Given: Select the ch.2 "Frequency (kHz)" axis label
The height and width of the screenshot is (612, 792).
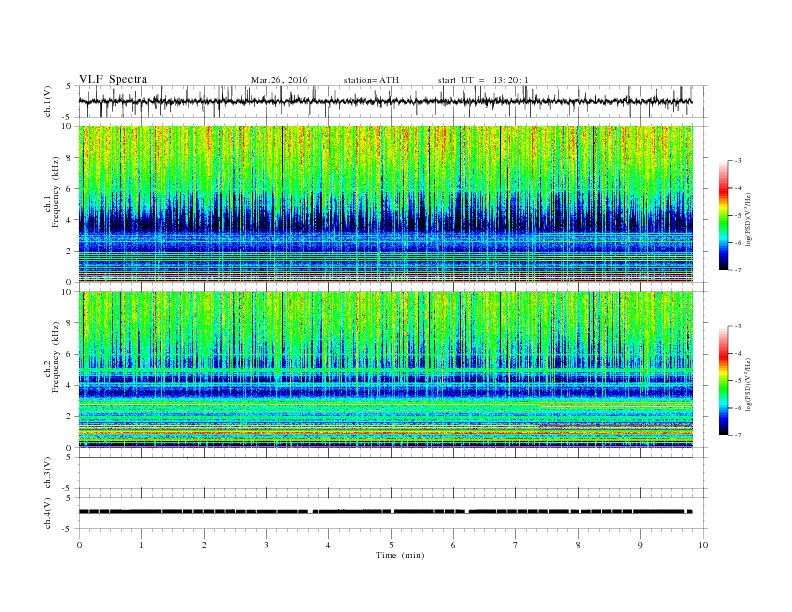Looking at the screenshot, I should pos(56,358).
